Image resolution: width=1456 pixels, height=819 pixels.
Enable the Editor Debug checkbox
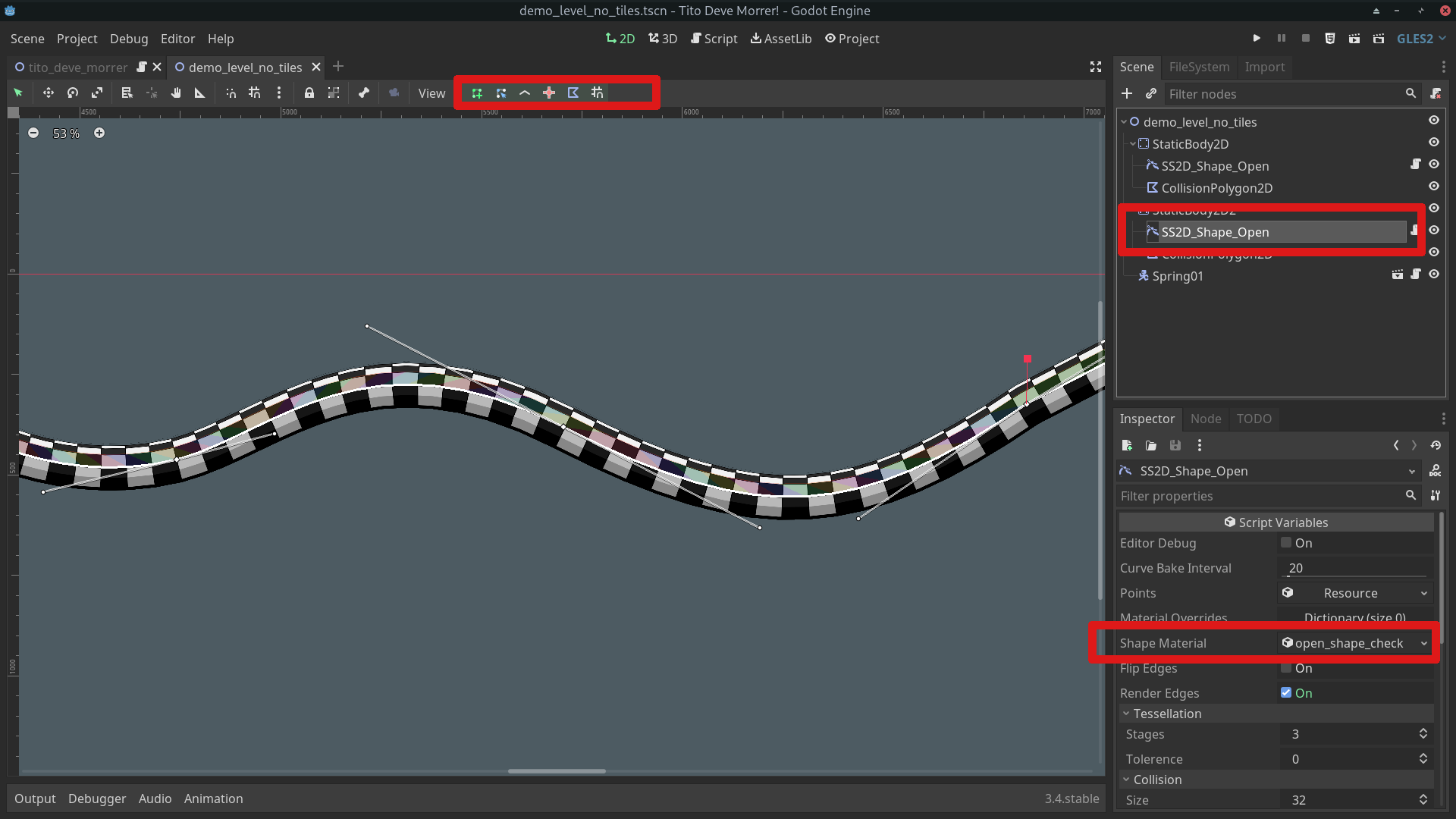(1285, 542)
